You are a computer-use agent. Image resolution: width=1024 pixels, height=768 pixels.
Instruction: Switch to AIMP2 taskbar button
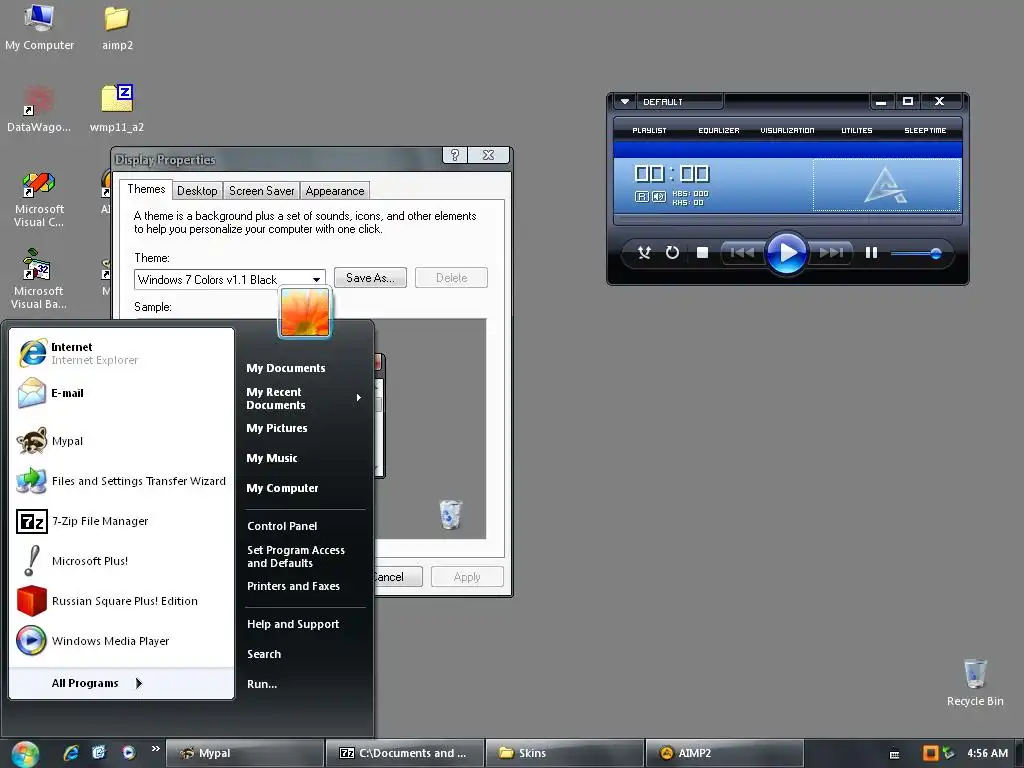tap(724, 753)
